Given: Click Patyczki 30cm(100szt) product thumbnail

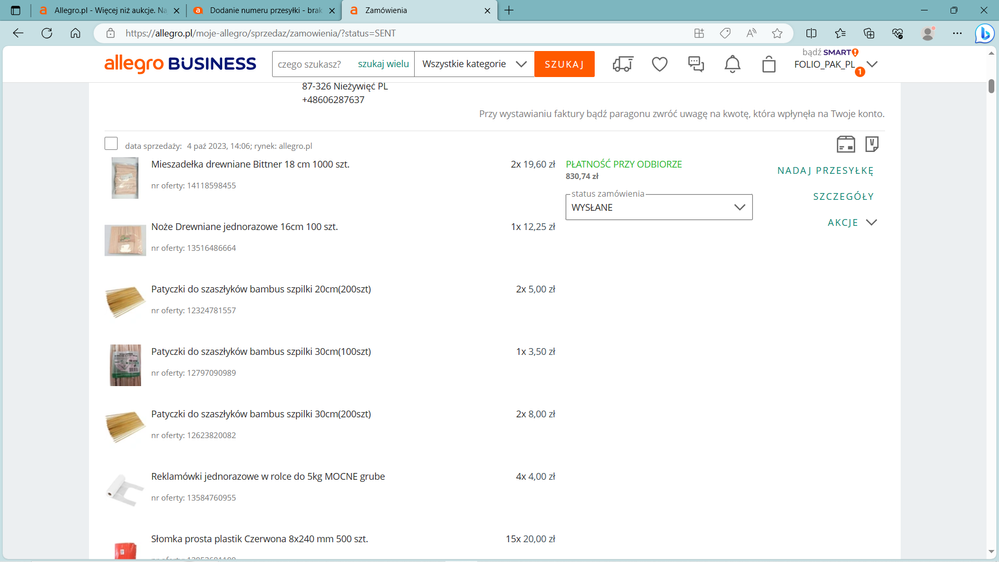Looking at the screenshot, I should tap(125, 365).
